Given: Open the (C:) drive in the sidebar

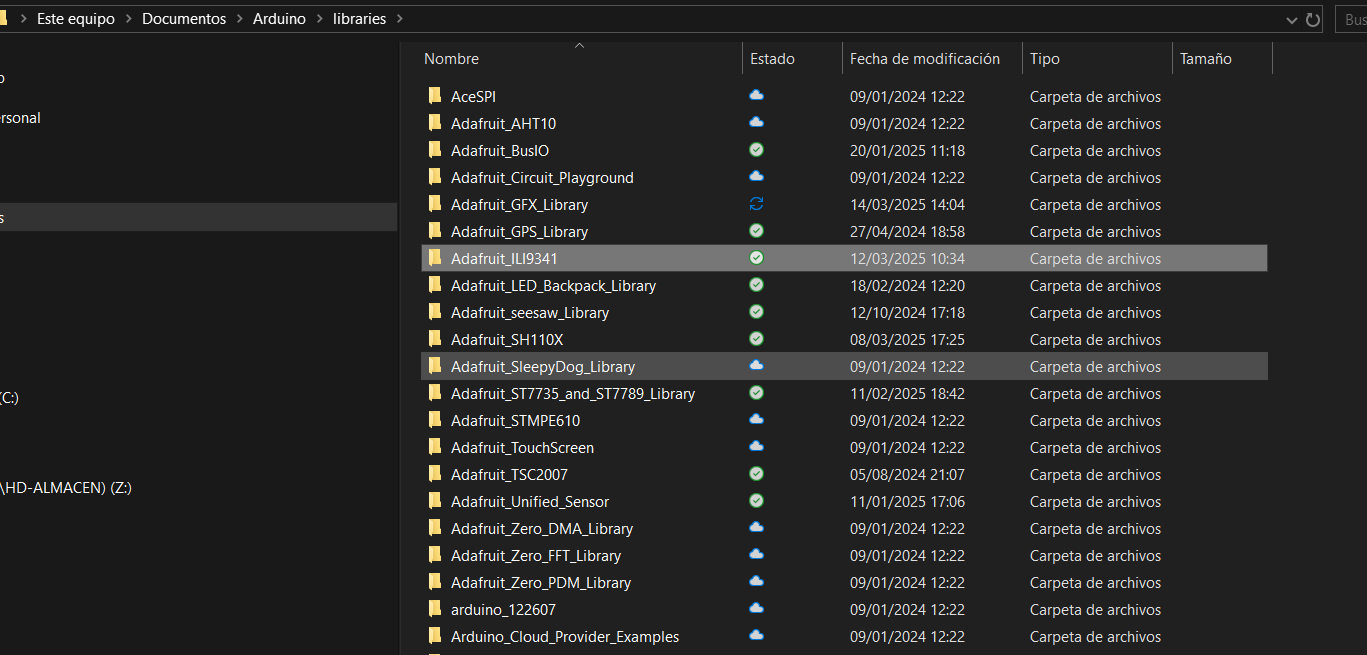Looking at the screenshot, I should pyautogui.click(x=10, y=397).
